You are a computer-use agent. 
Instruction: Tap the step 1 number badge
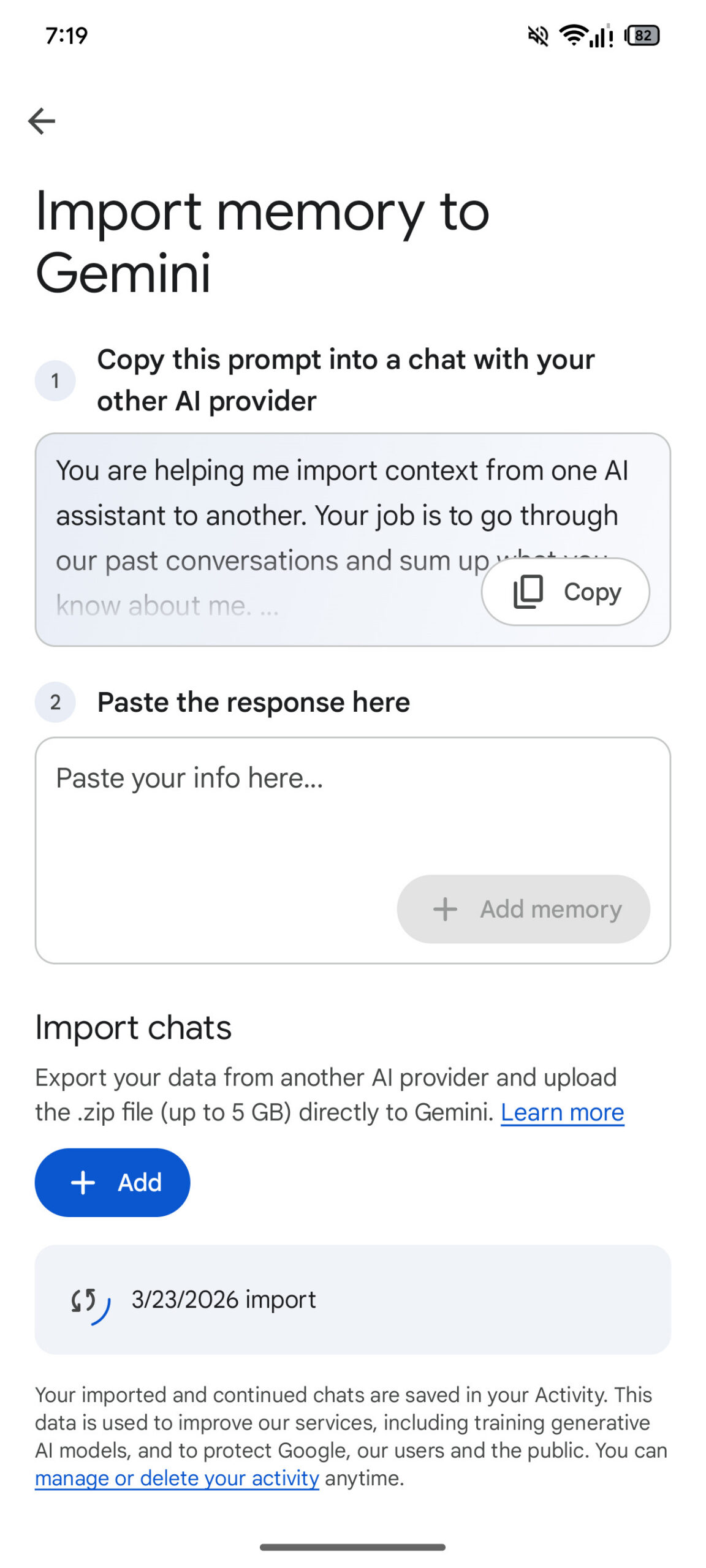(x=55, y=380)
